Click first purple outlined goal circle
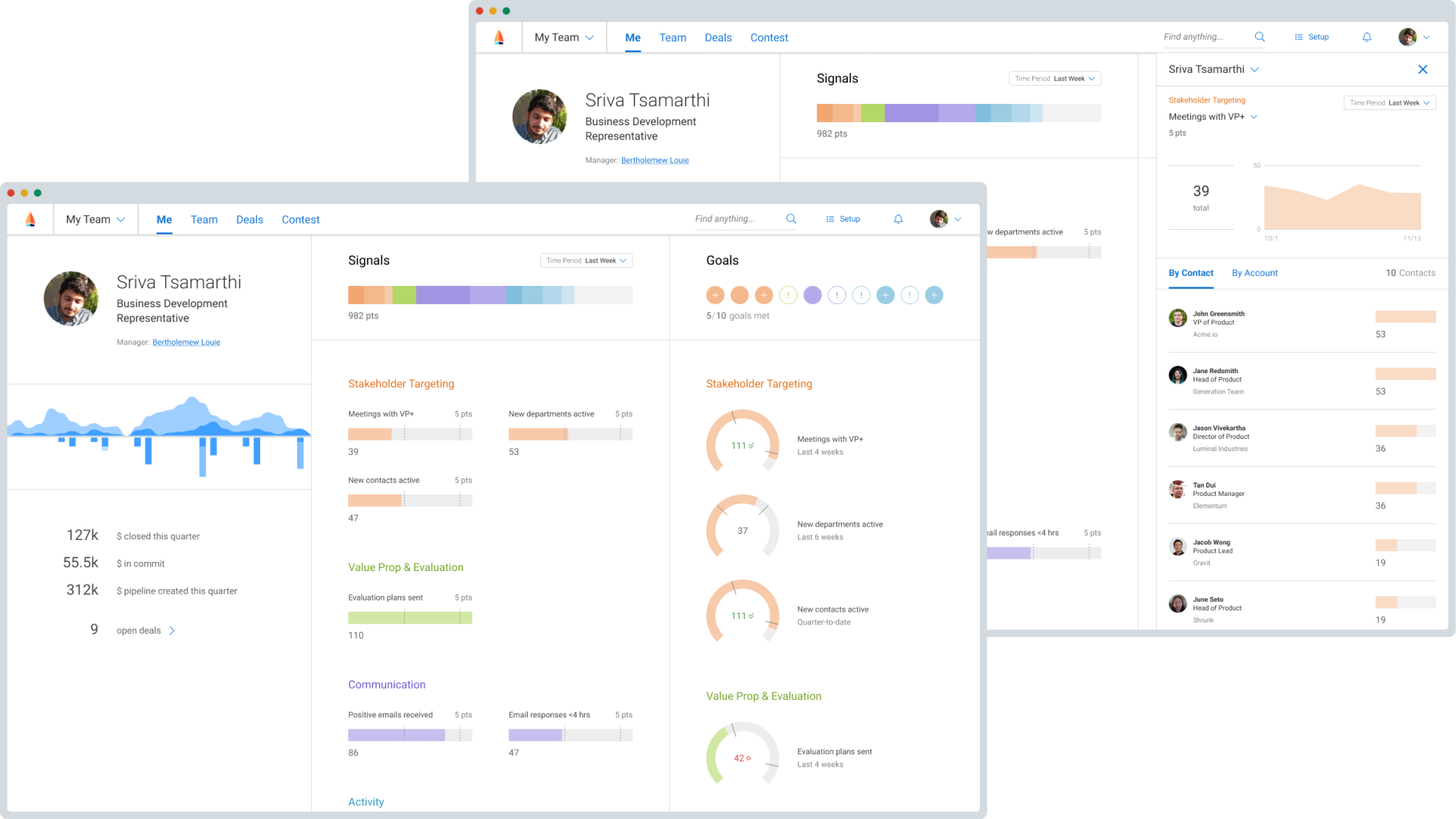Screen dimensions: 1456x819 click(x=836, y=295)
